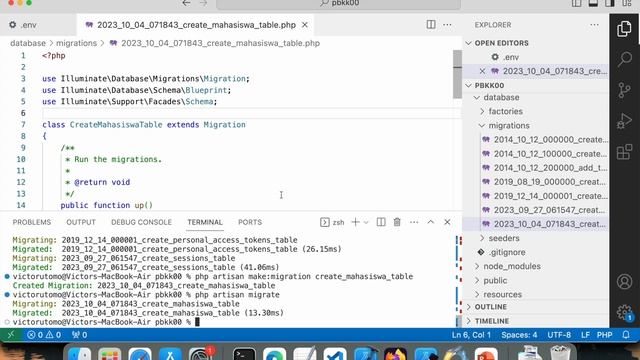Image resolution: width=640 pixels, height=360 pixels.
Task: Create a new terminal with plus icon
Action: coord(355,222)
